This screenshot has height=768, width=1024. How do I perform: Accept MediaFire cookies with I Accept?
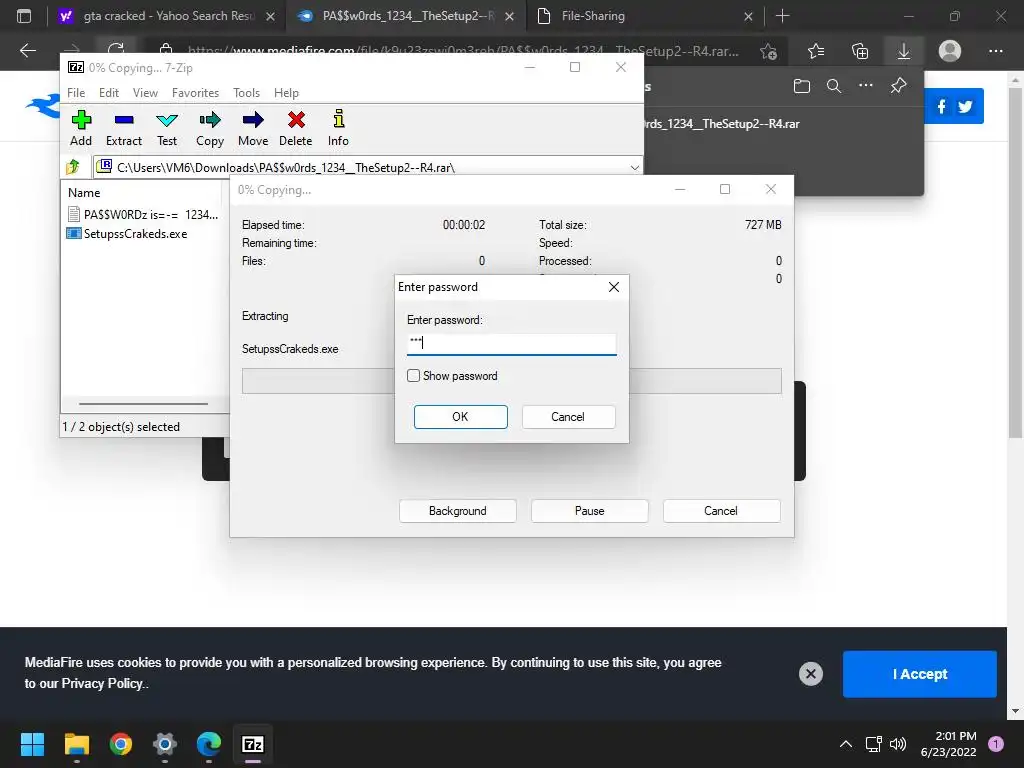pyautogui.click(x=920, y=674)
